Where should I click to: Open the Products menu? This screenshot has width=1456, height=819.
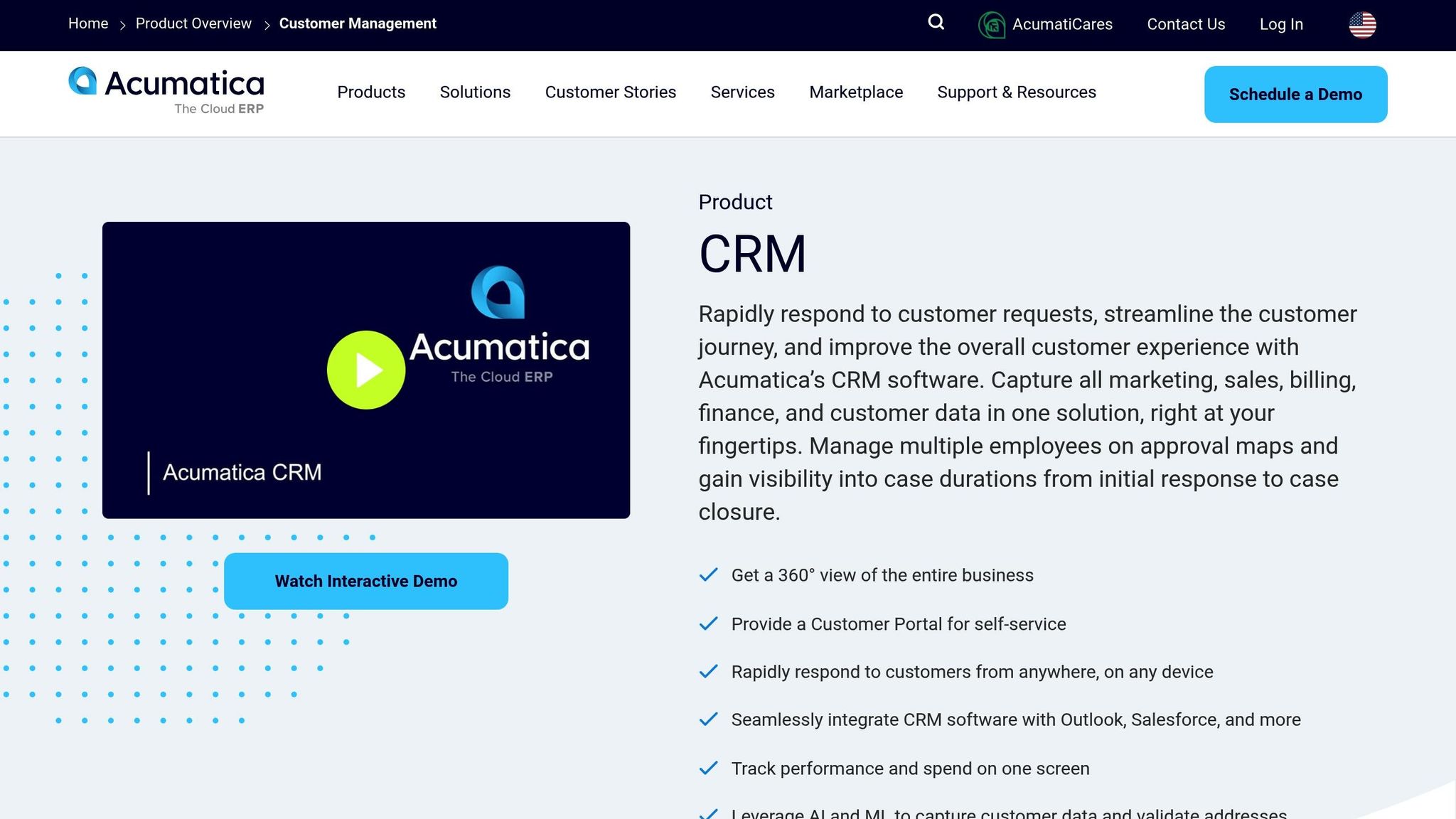pos(371,92)
